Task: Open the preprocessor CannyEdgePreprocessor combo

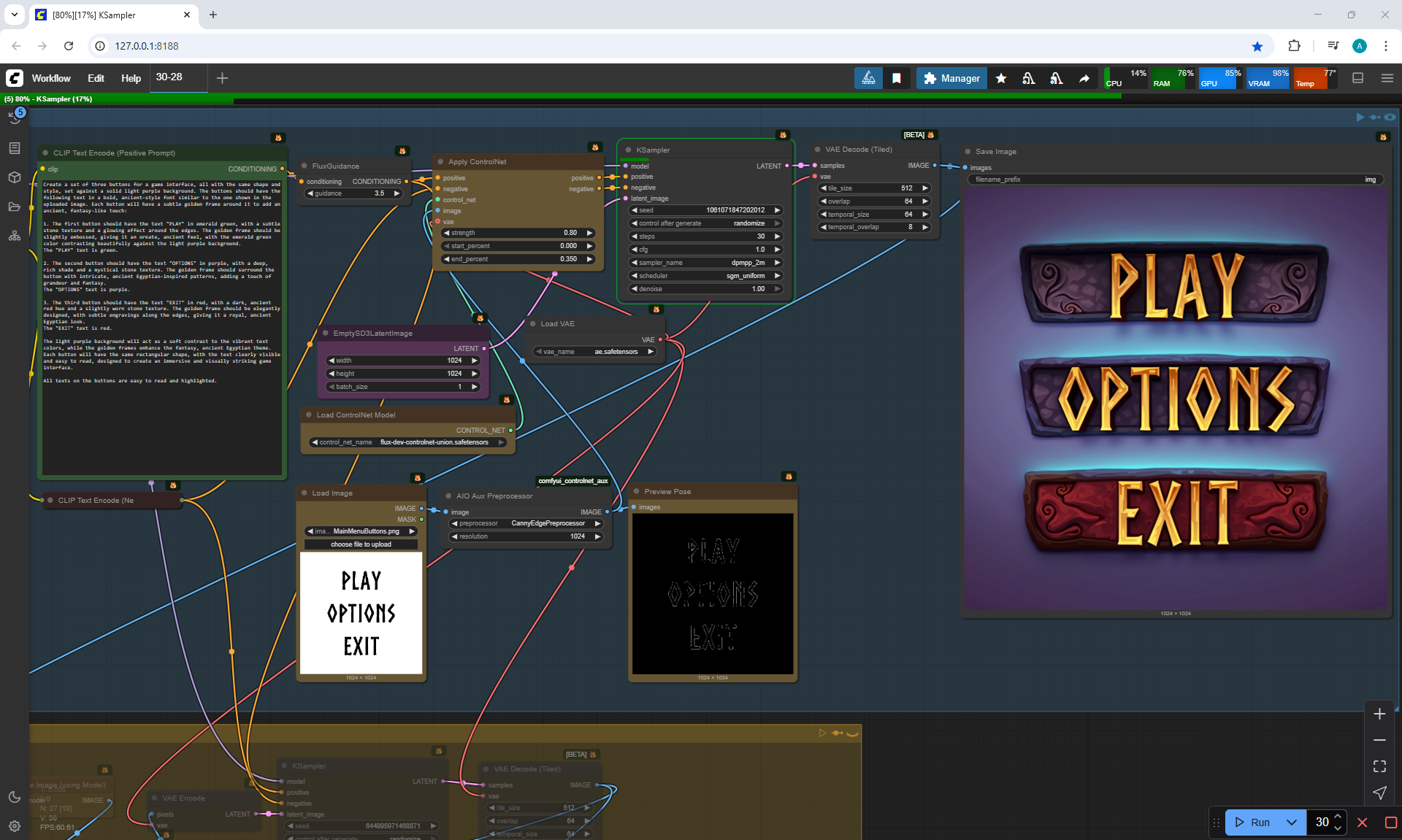Action: coord(526,523)
